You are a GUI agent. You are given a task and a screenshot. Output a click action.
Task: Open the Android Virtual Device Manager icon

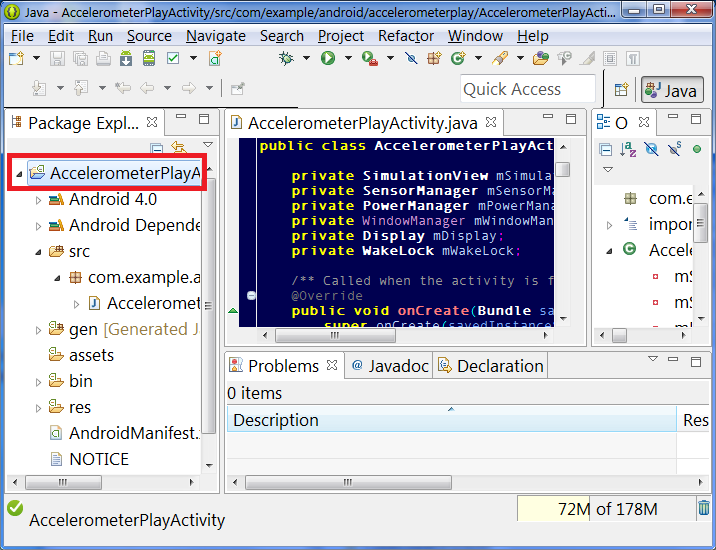click(x=149, y=58)
